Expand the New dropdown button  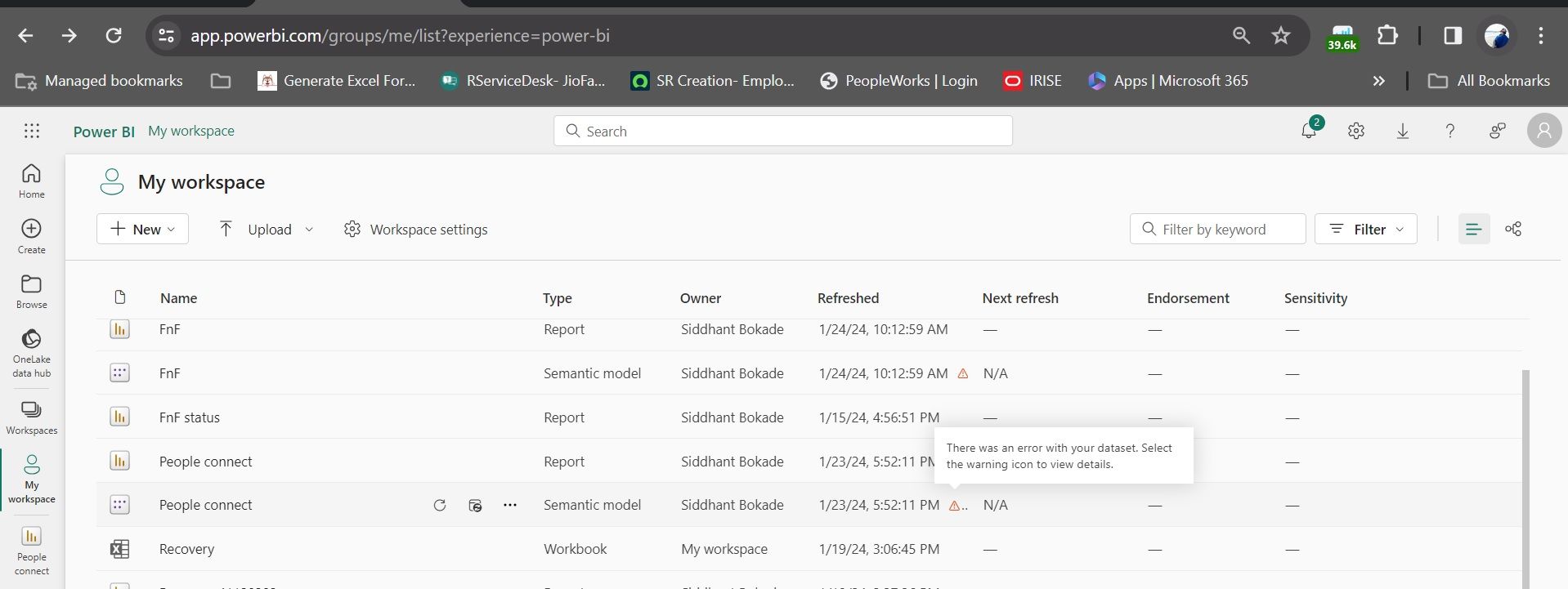point(142,229)
